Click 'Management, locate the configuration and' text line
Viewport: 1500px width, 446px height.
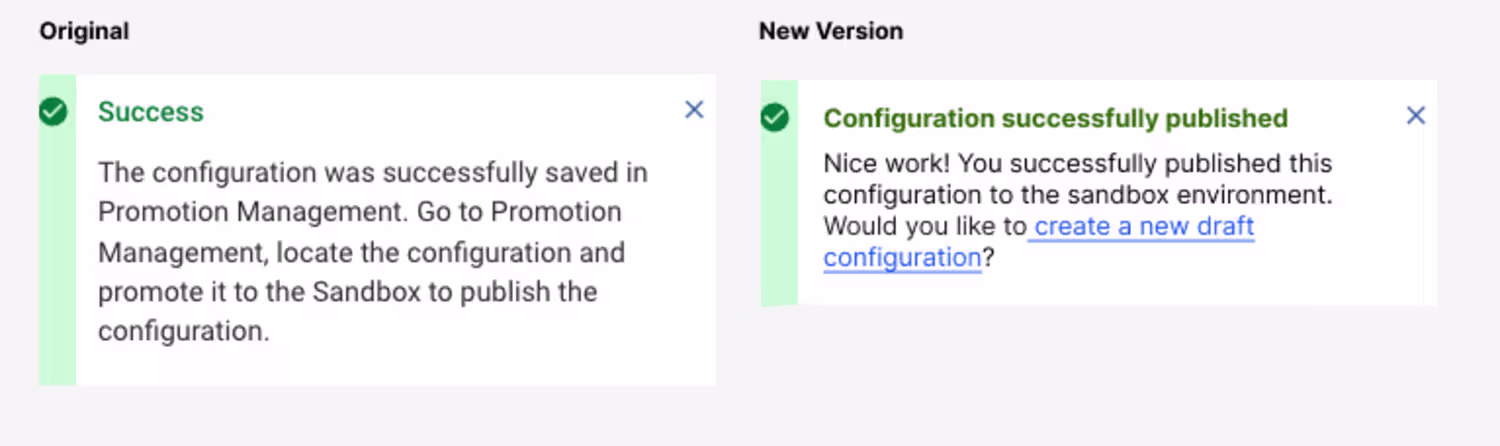(x=361, y=252)
